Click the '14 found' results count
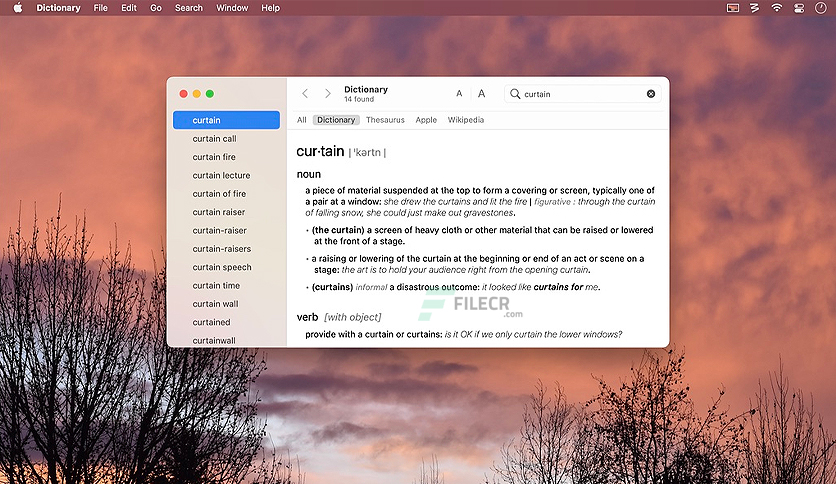 [x=359, y=99]
